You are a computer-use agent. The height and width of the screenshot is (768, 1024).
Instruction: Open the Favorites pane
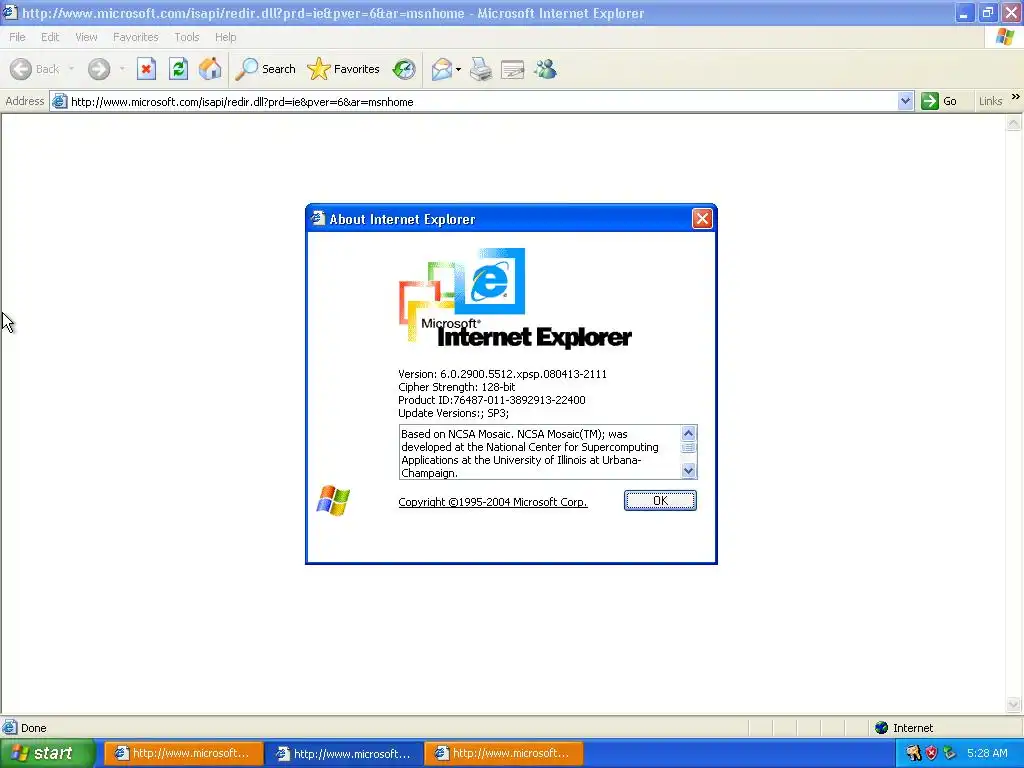pyautogui.click(x=344, y=69)
